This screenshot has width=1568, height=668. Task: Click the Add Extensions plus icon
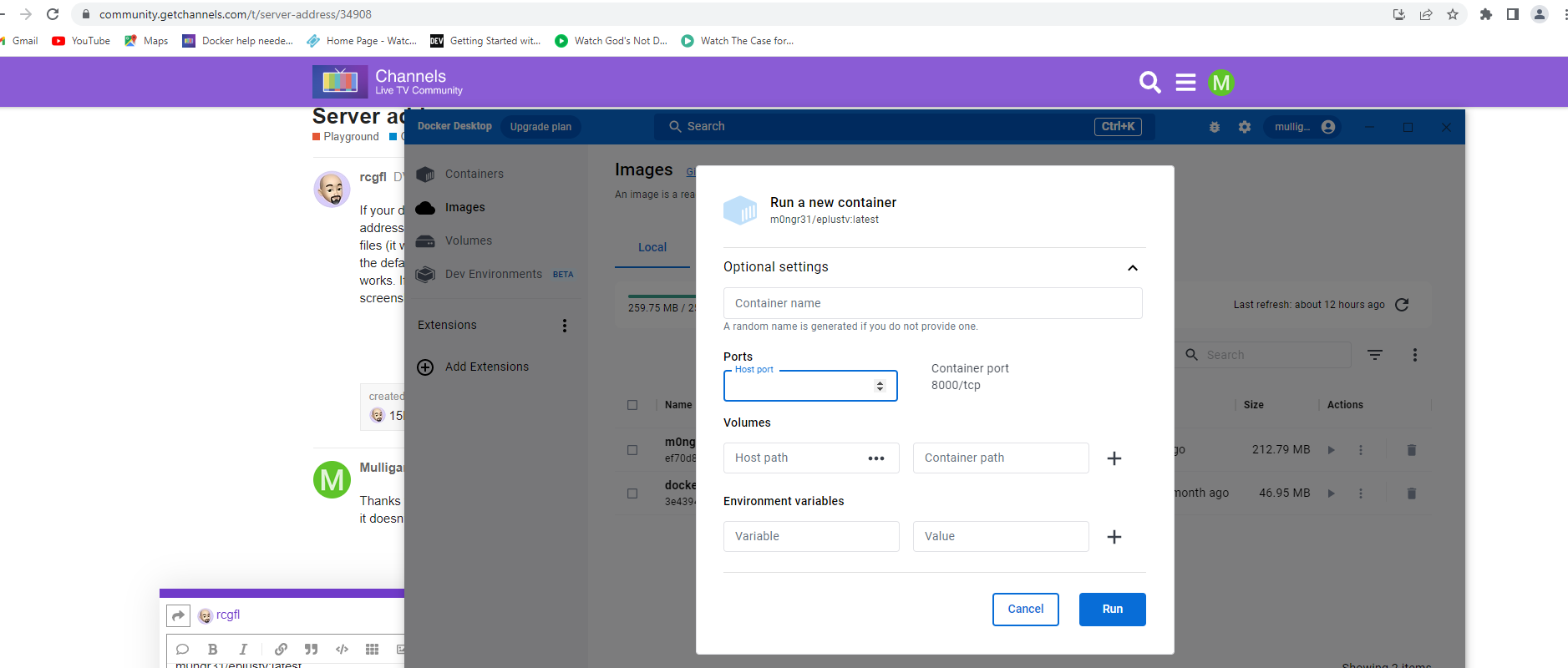[425, 367]
